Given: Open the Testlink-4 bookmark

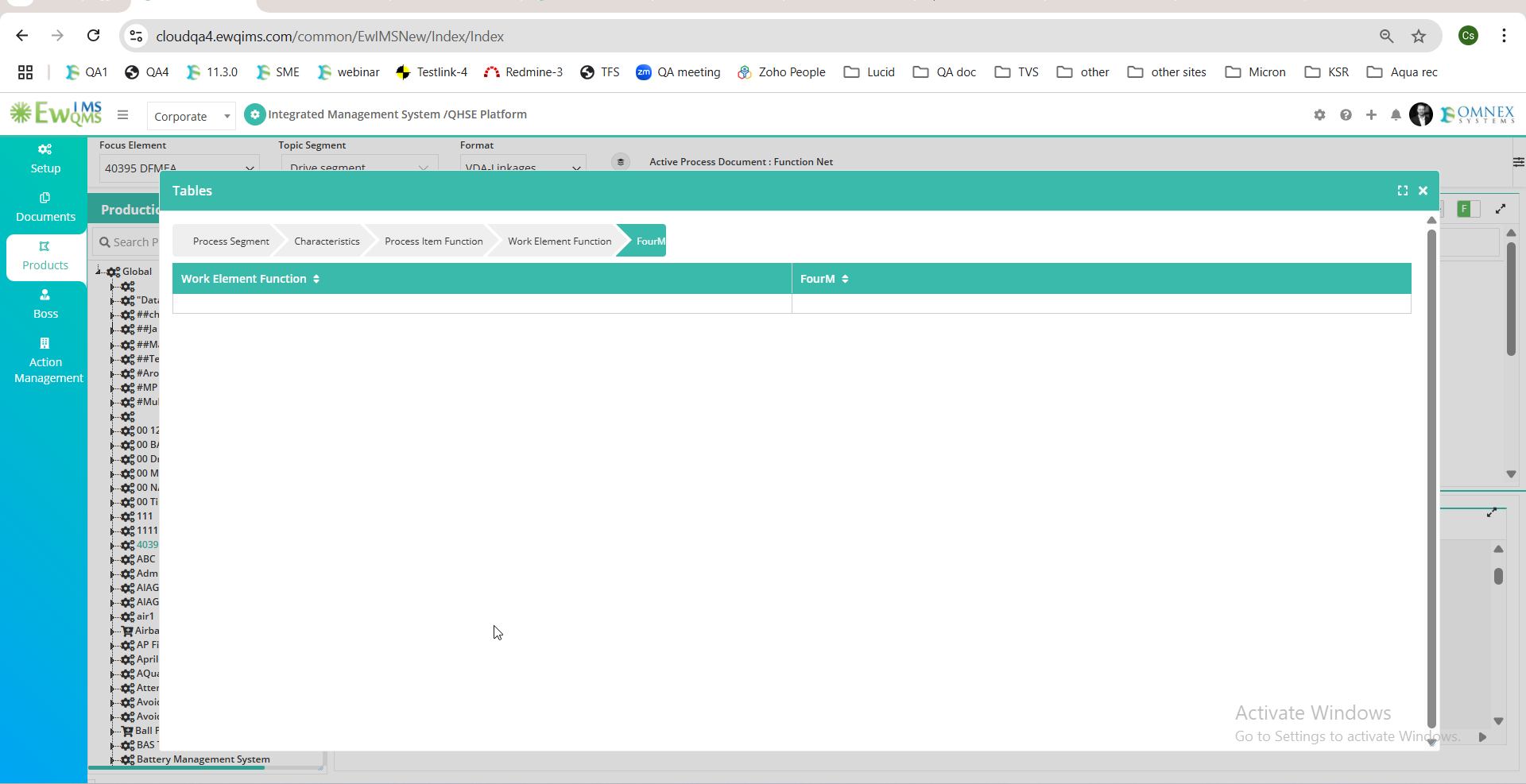Looking at the screenshot, I should [432, 72].
